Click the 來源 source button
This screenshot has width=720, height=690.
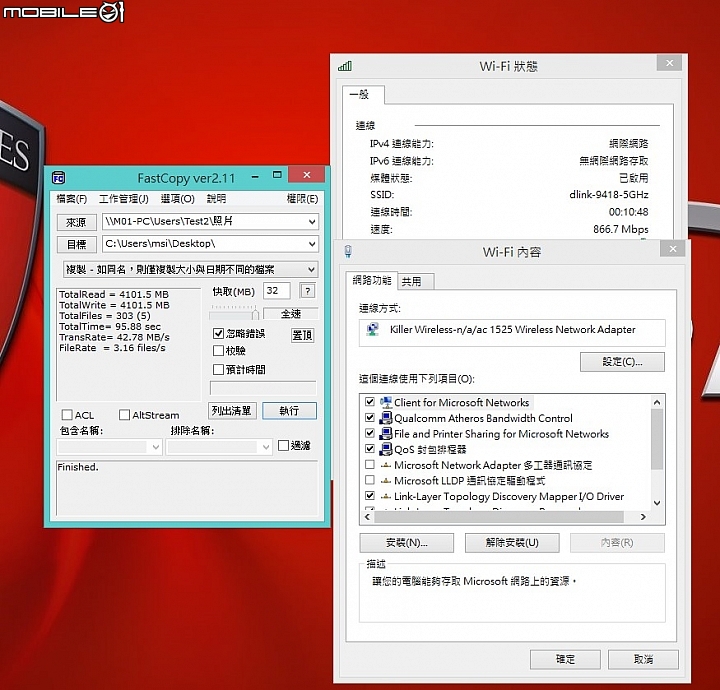[x=77, y=222]
